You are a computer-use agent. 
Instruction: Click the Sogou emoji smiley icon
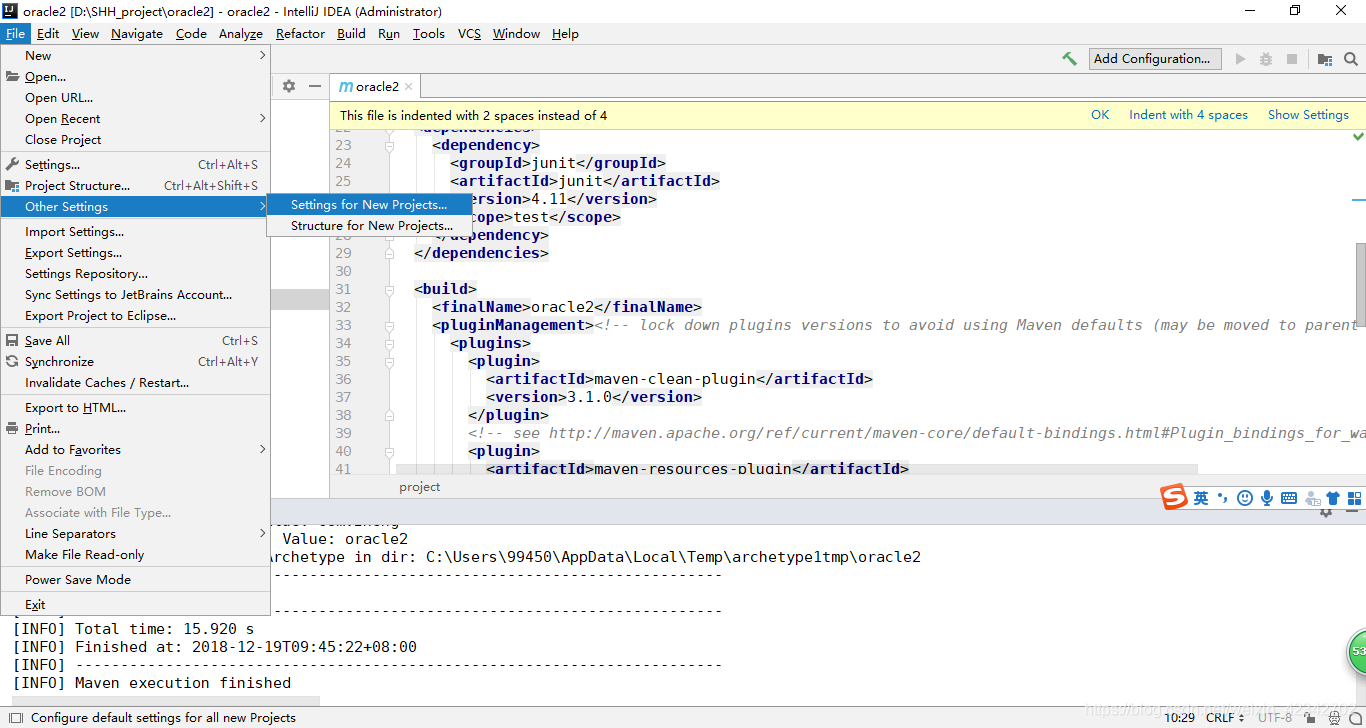click(1245, 498)
